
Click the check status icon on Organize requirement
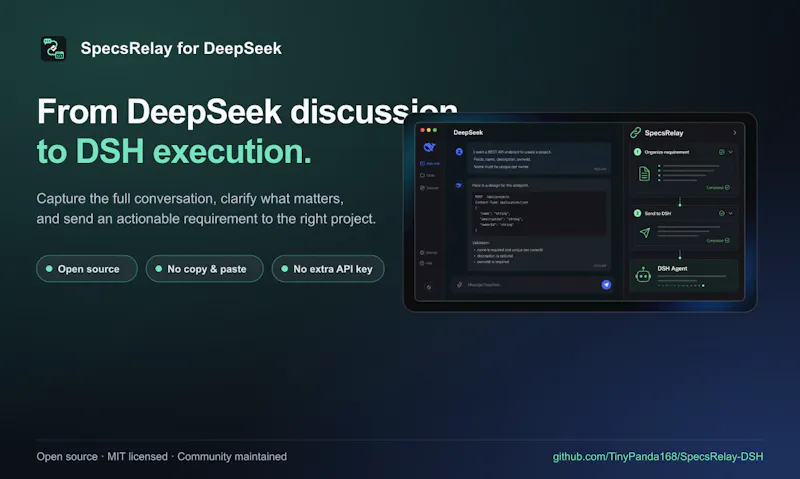pos(721,152)
